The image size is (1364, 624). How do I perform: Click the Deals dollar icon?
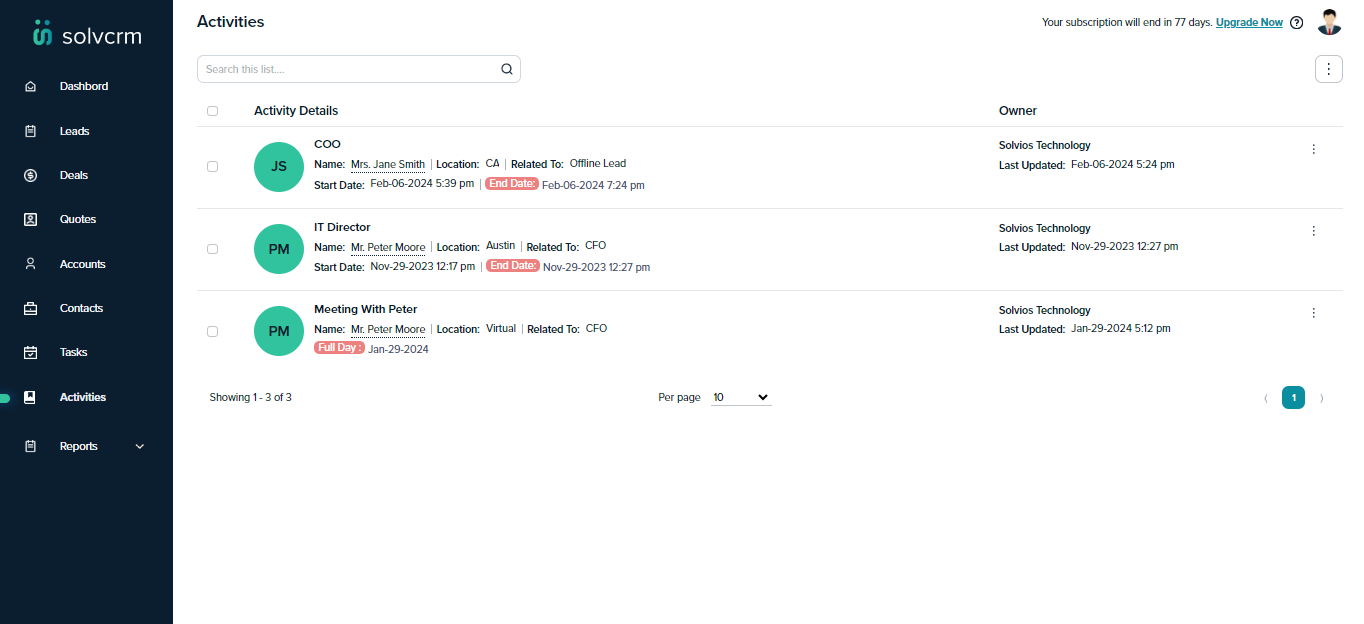[31, 175]
